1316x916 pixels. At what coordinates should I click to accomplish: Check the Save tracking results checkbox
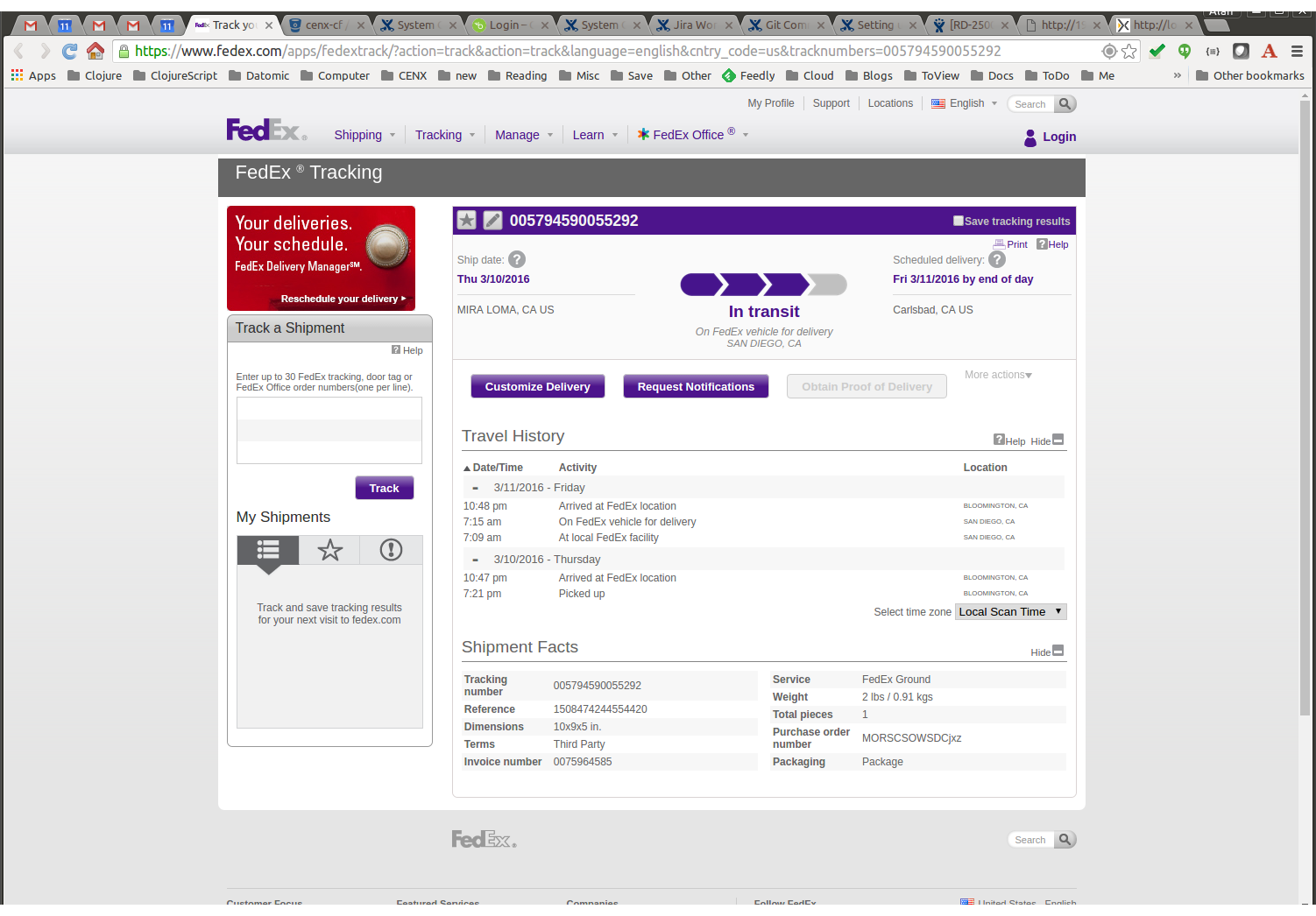point(959,221)
